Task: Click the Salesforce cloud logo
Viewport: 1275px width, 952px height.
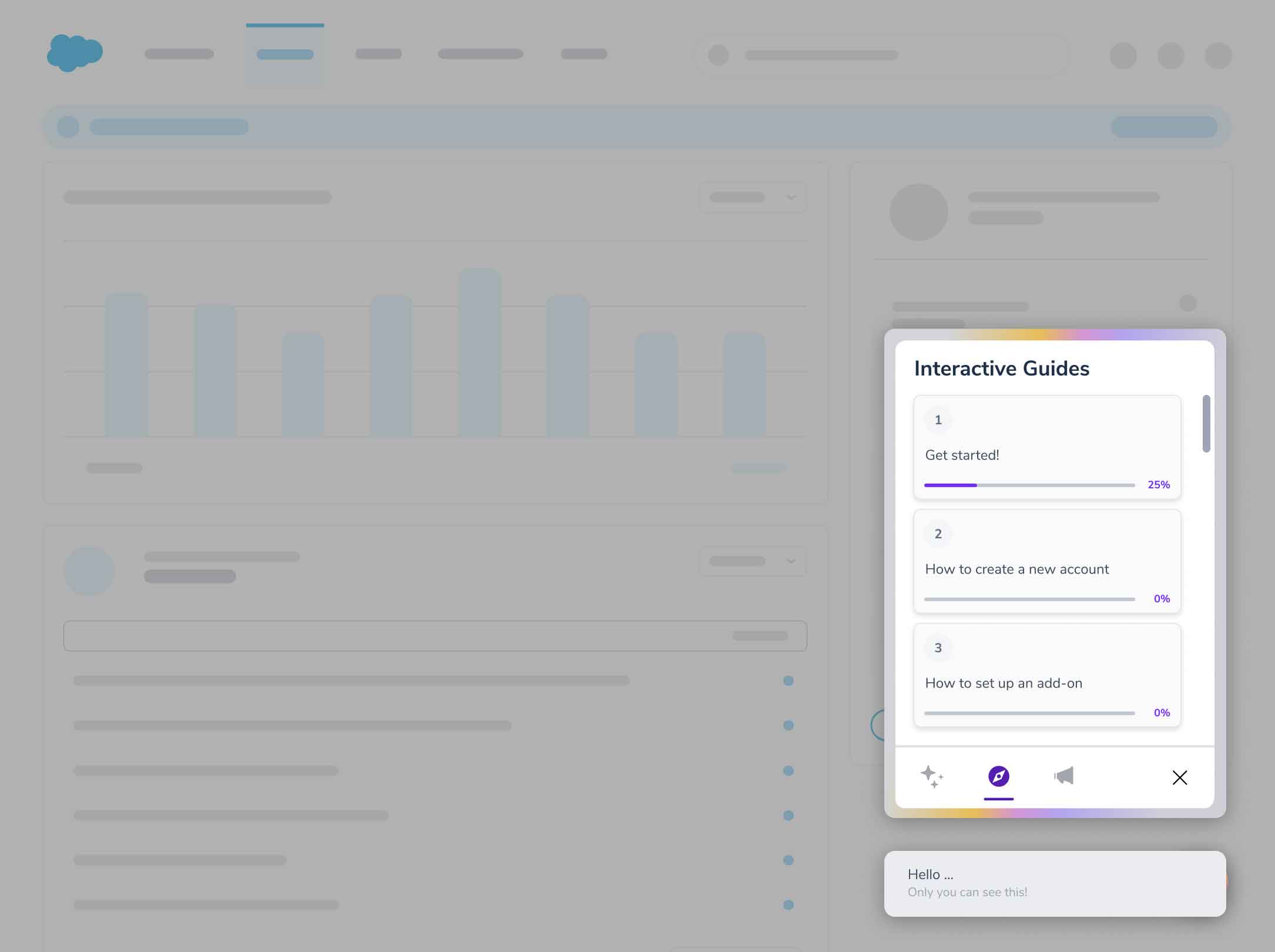Action: [75, 53]
